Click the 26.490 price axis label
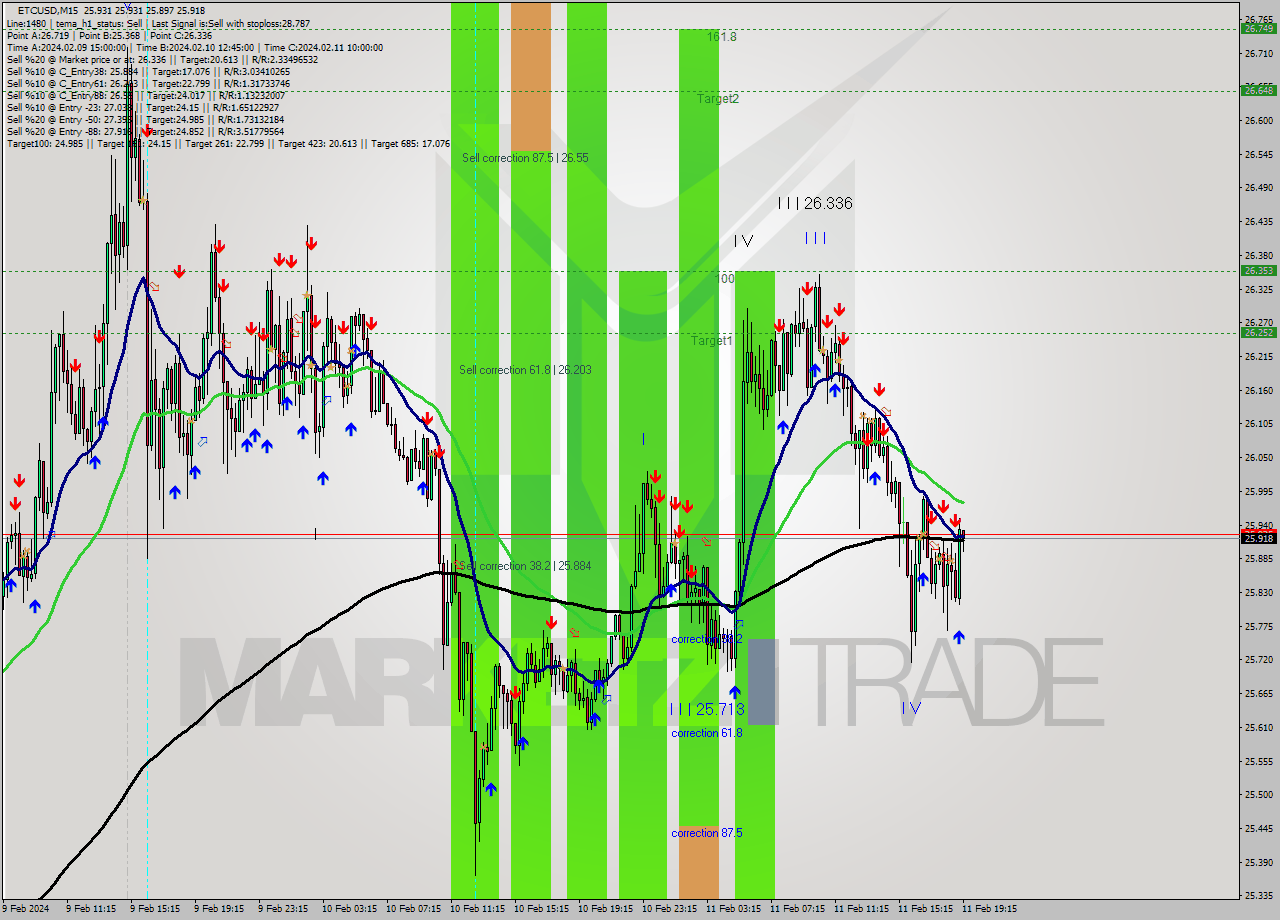This screenshot has width=1280, height=920. [1258, 187]
